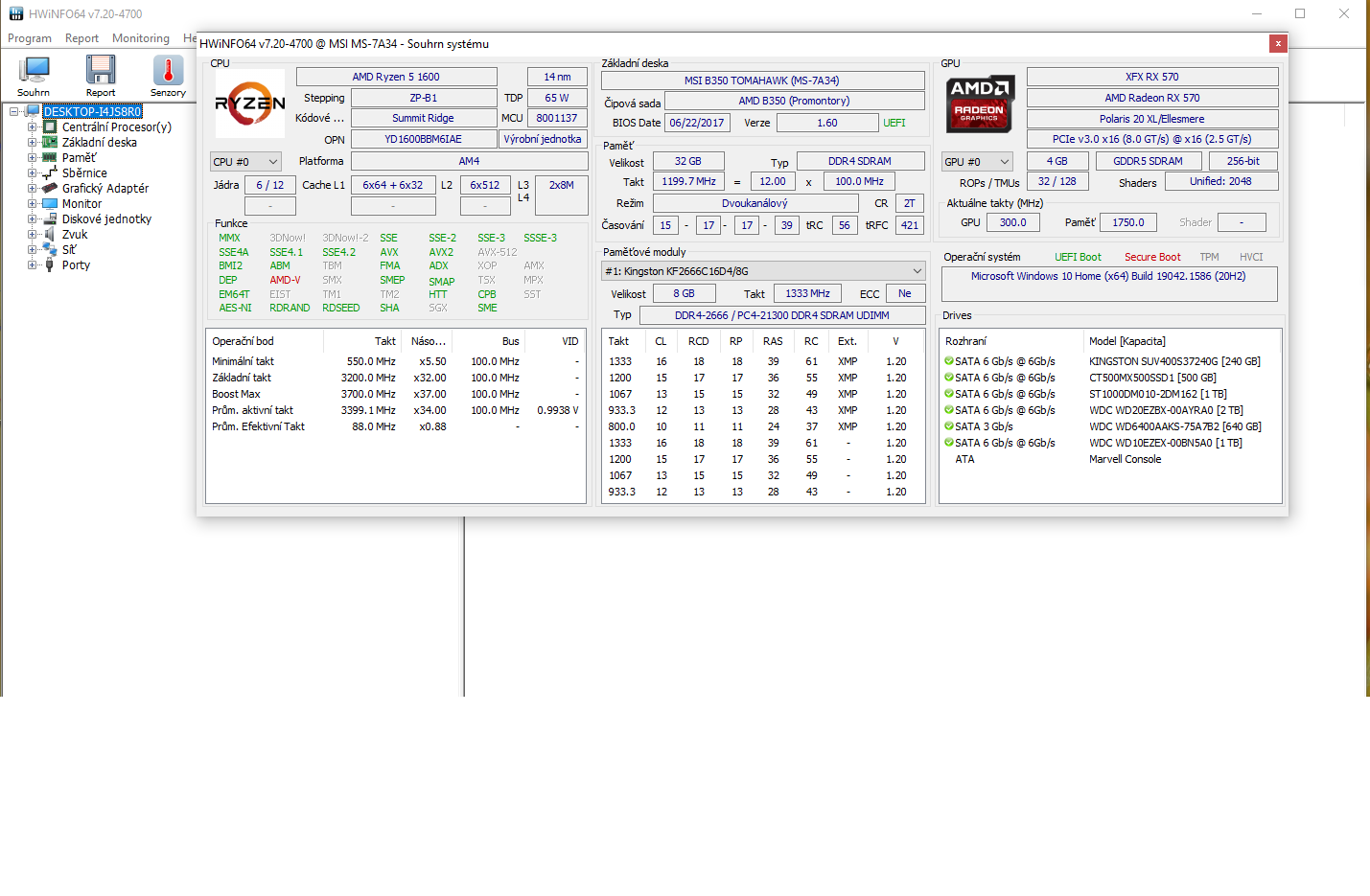1370x896 pixels.
Task: Click the Ryzen logo in the CPU section
Action: click(250, 103)
